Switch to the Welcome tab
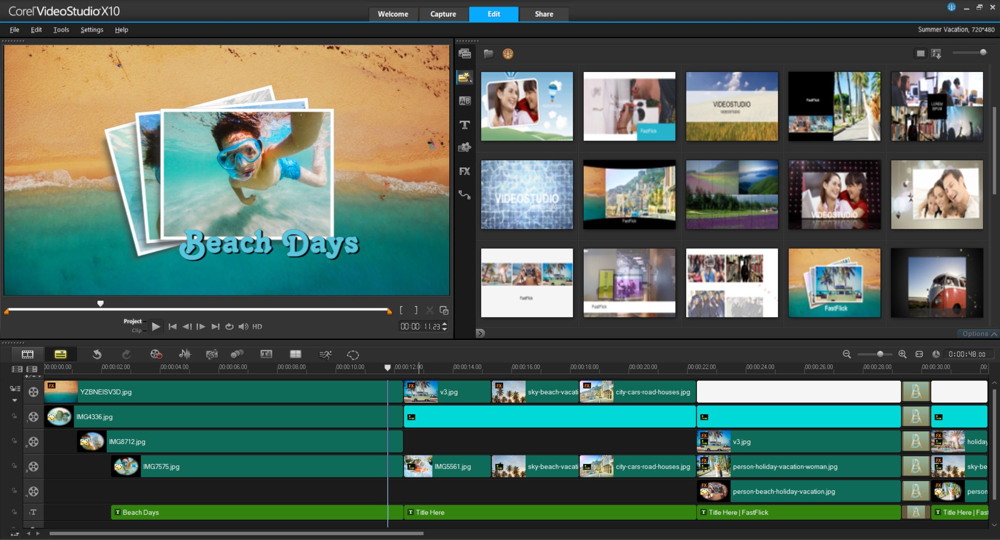 393,14
